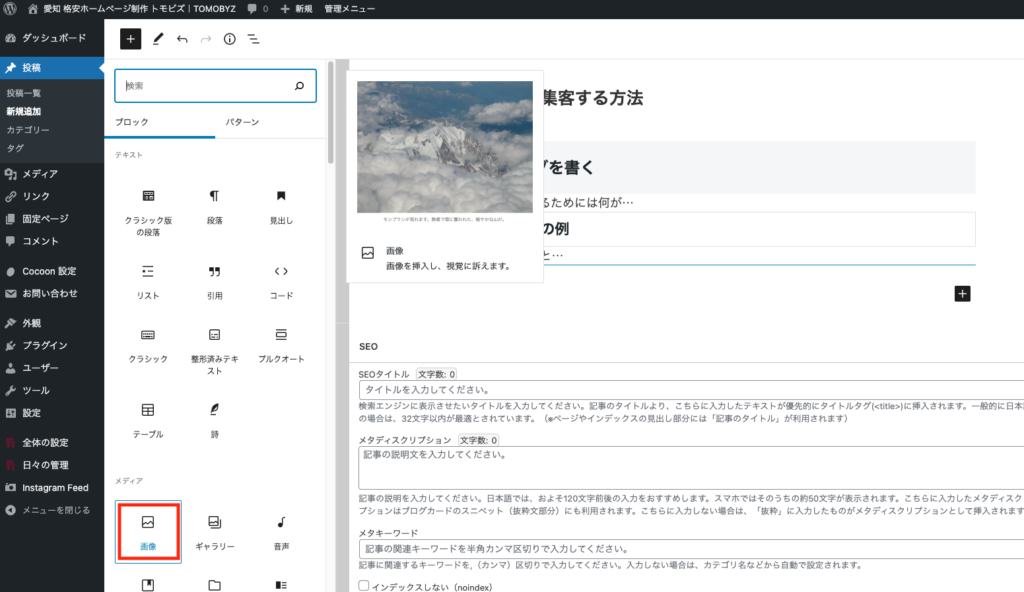Viewport: 1024px width, 592px height.
Task: Switch to the パターン (Patterns) tab
Action: click(x=242, y=122)
